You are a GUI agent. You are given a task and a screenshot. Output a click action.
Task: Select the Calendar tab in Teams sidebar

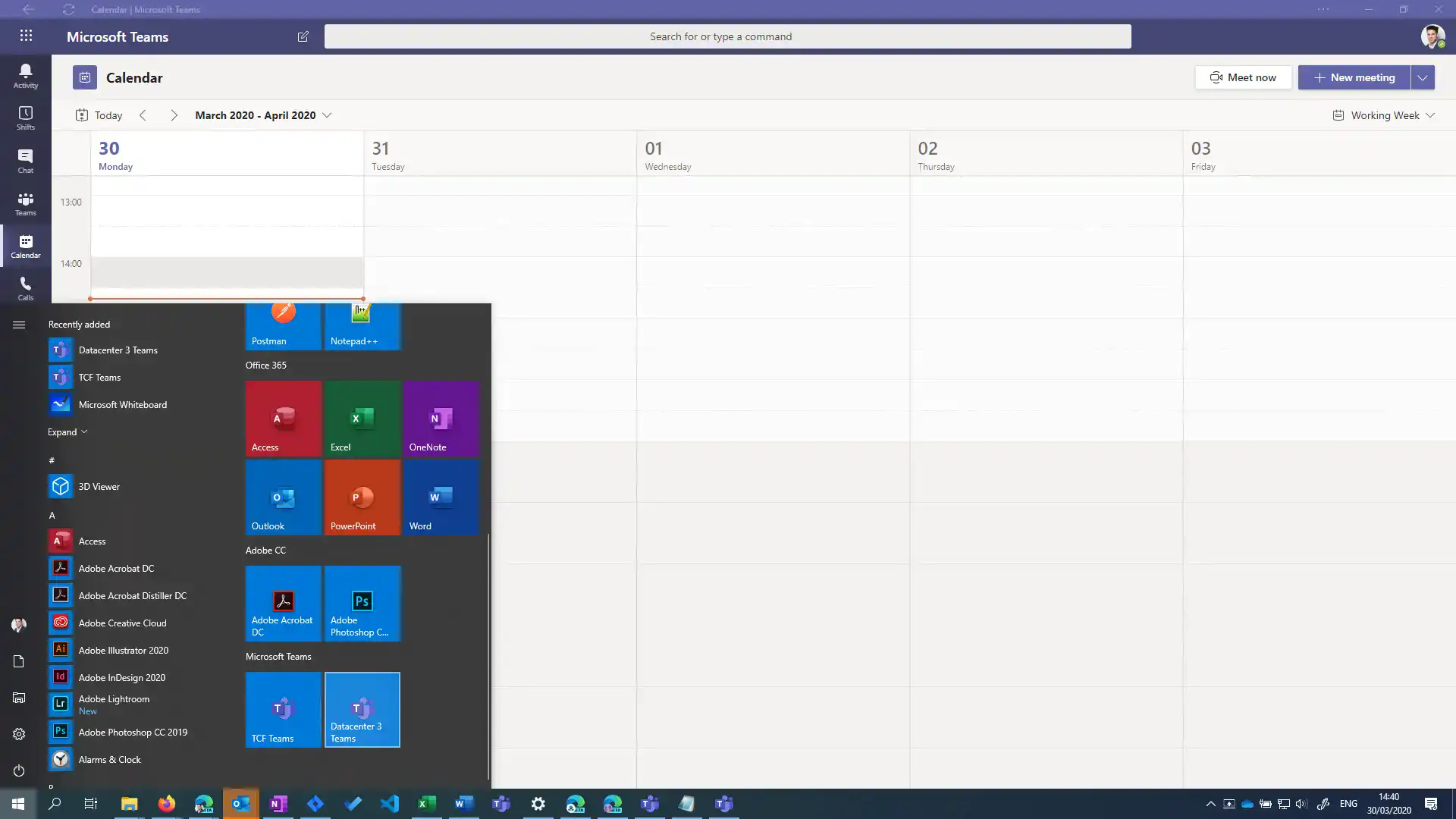point(26,246)
